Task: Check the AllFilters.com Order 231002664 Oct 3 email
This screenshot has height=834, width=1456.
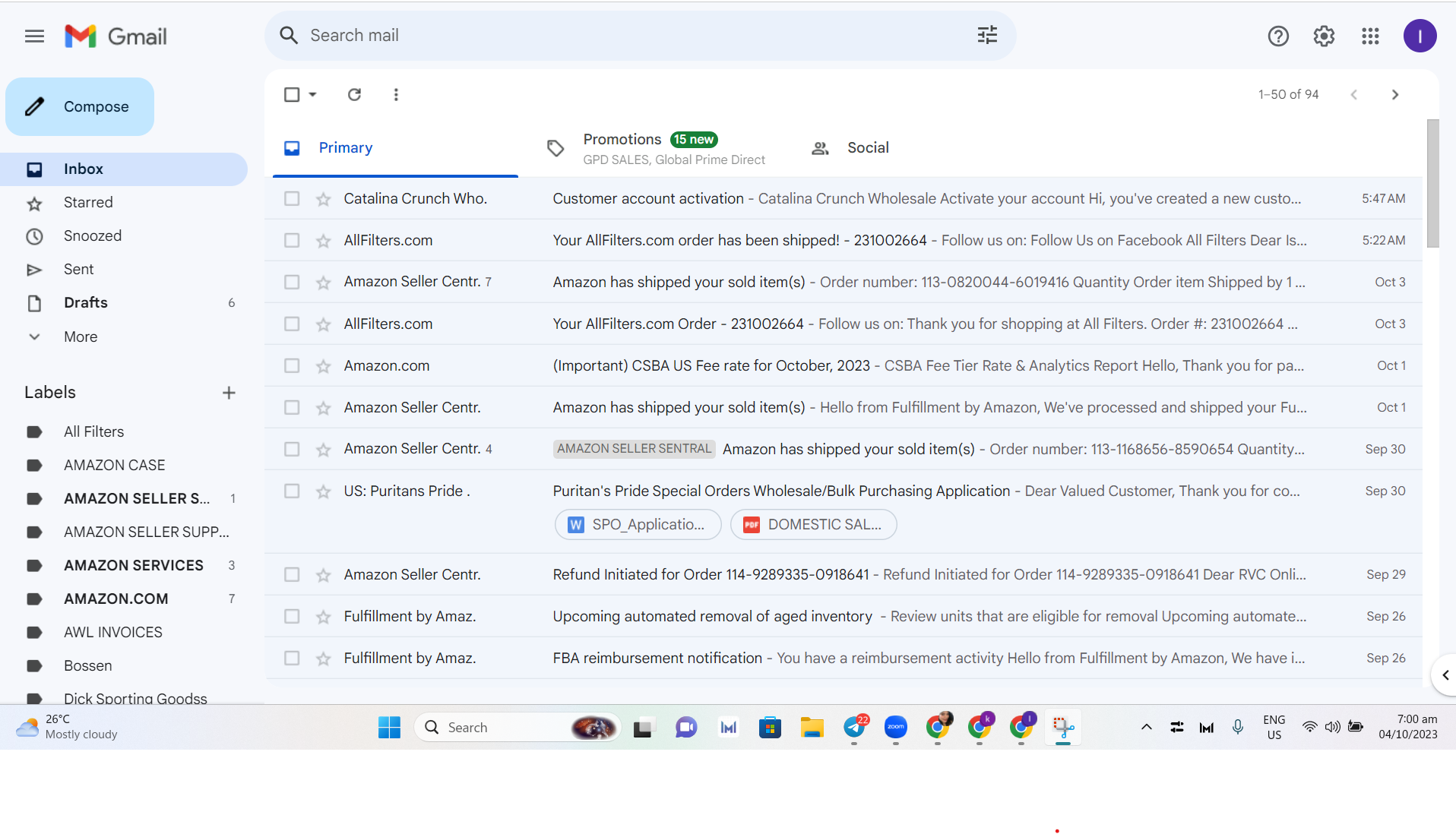Action: coord(292,324)
